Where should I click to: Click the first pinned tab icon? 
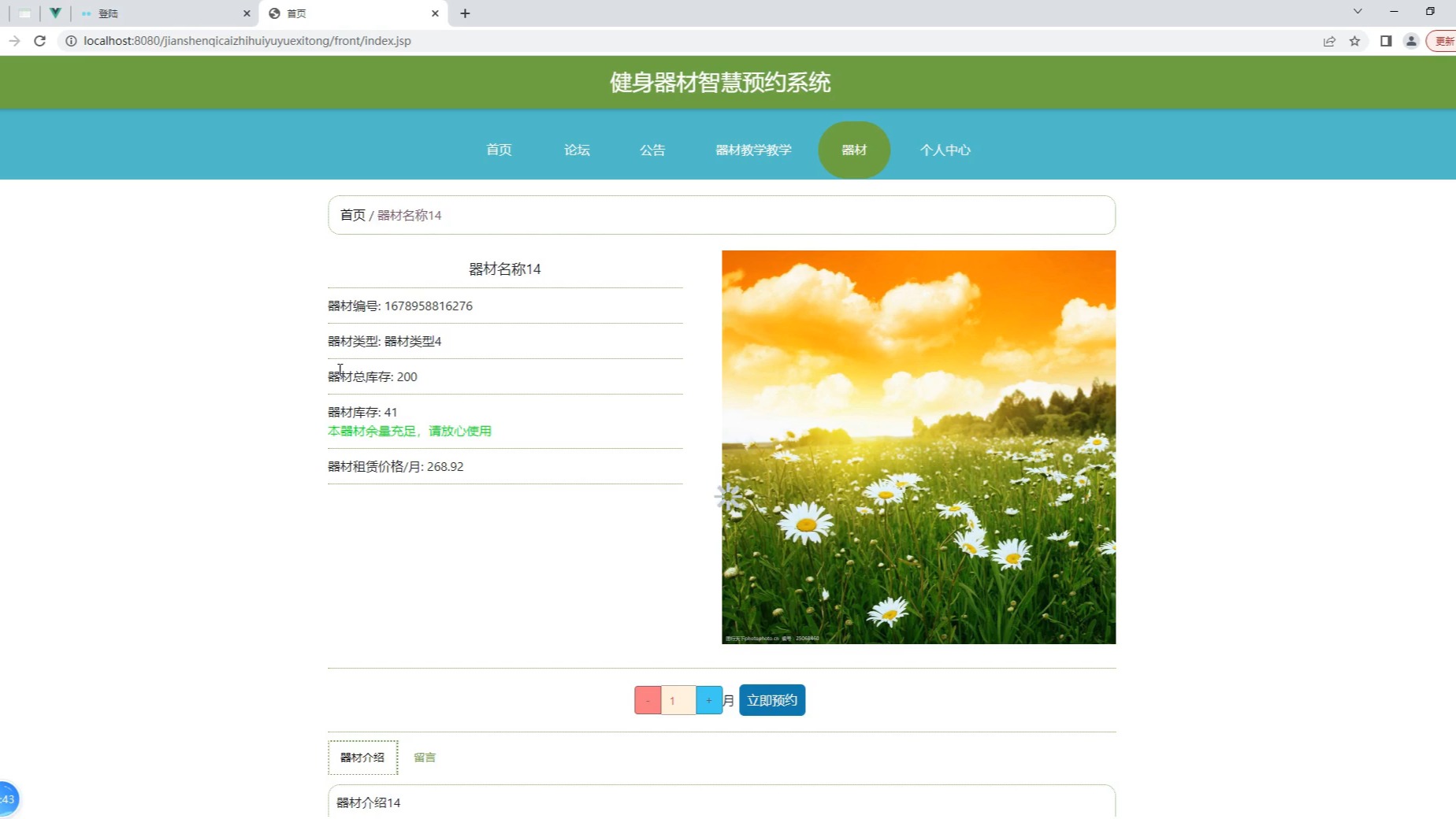[x=25, y=13]
